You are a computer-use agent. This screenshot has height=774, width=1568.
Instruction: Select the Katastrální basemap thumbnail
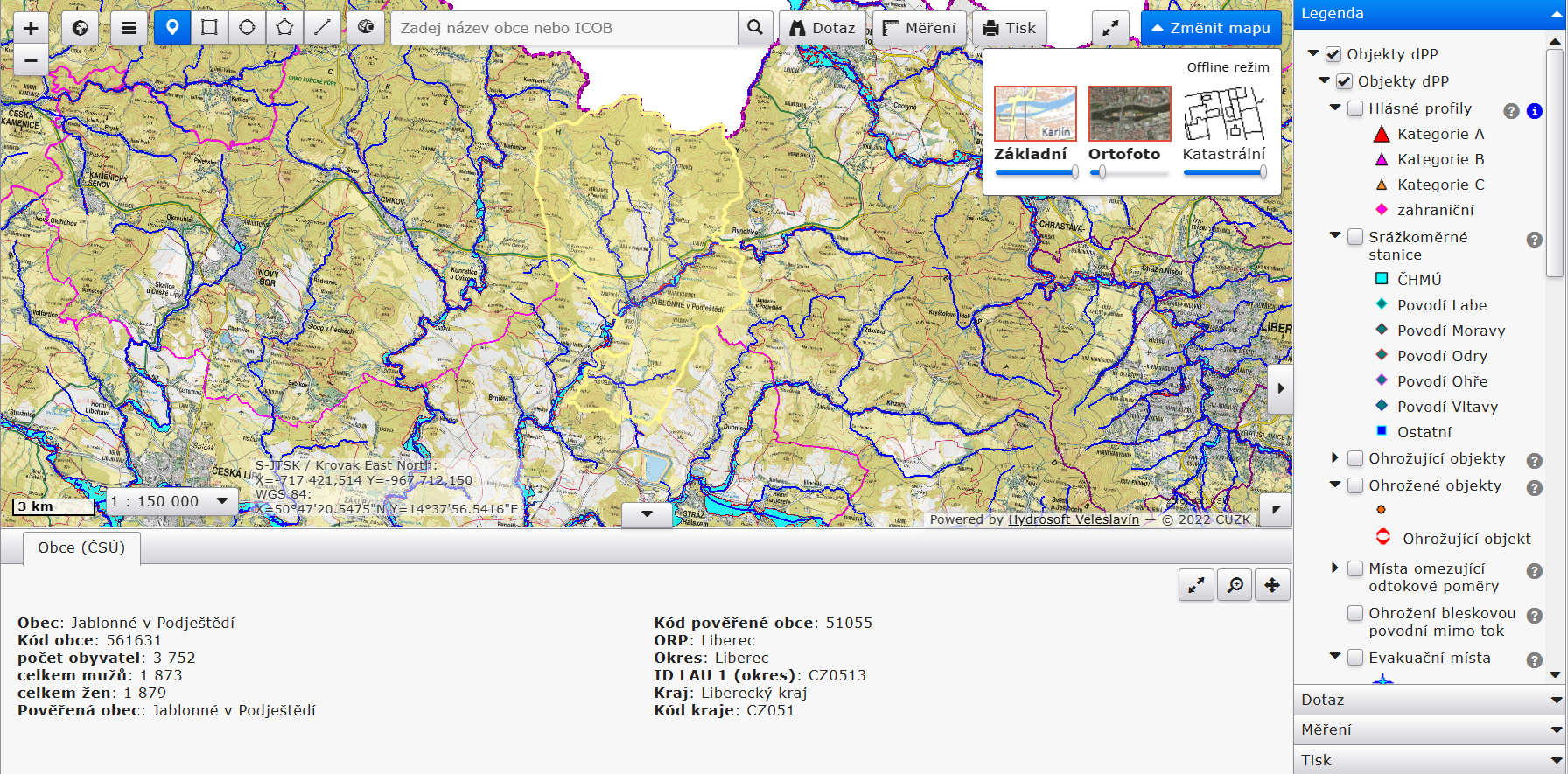1224,114
